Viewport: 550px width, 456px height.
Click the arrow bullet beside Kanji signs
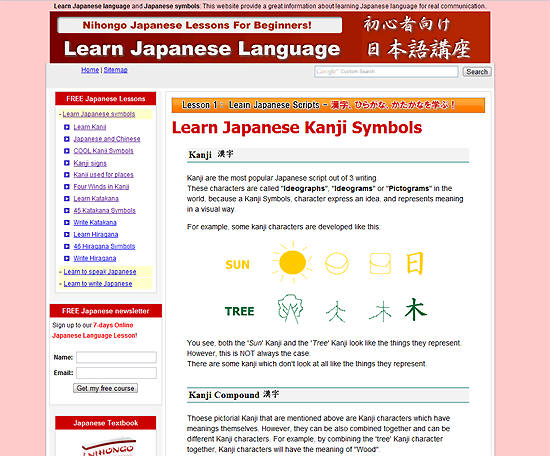coord(67,163)
